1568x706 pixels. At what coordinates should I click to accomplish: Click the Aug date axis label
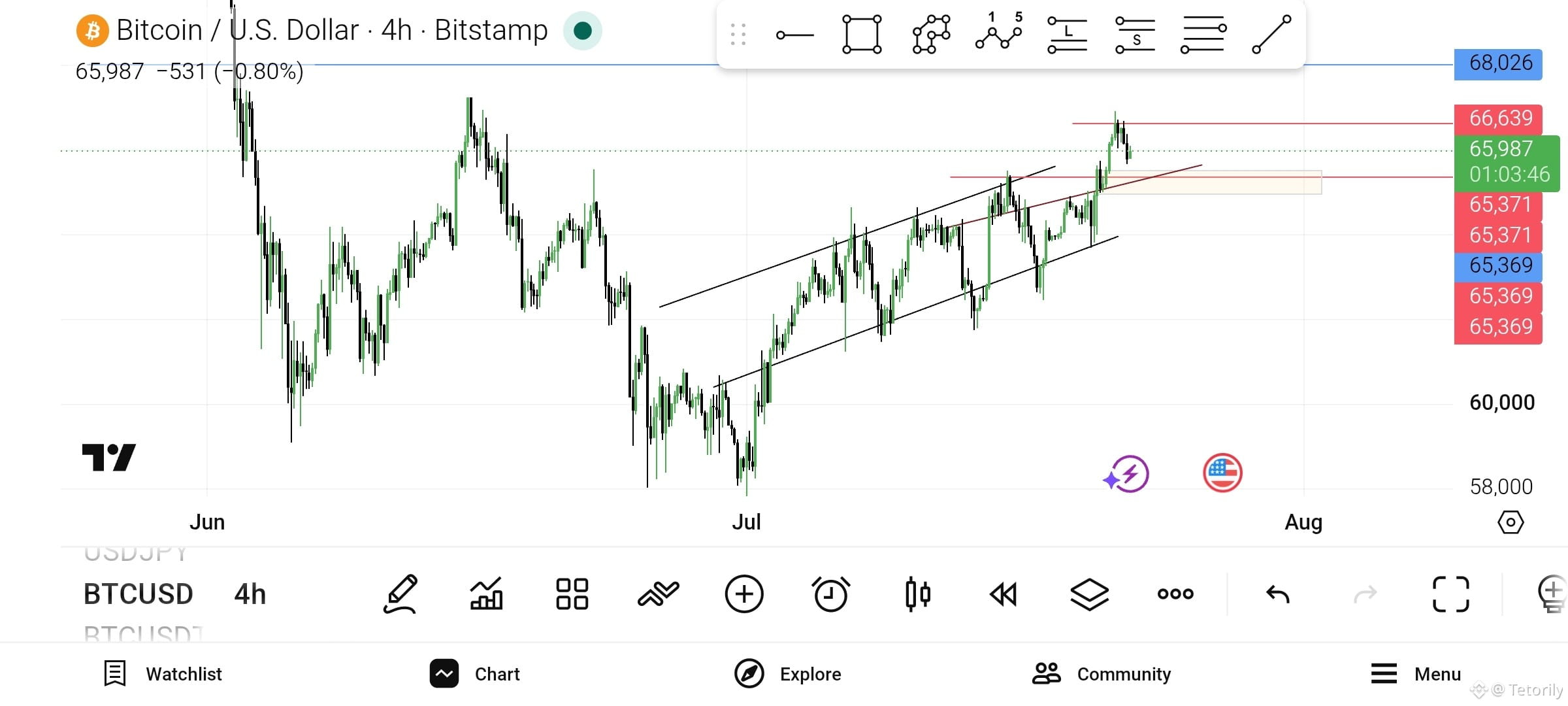(1303, 522)
